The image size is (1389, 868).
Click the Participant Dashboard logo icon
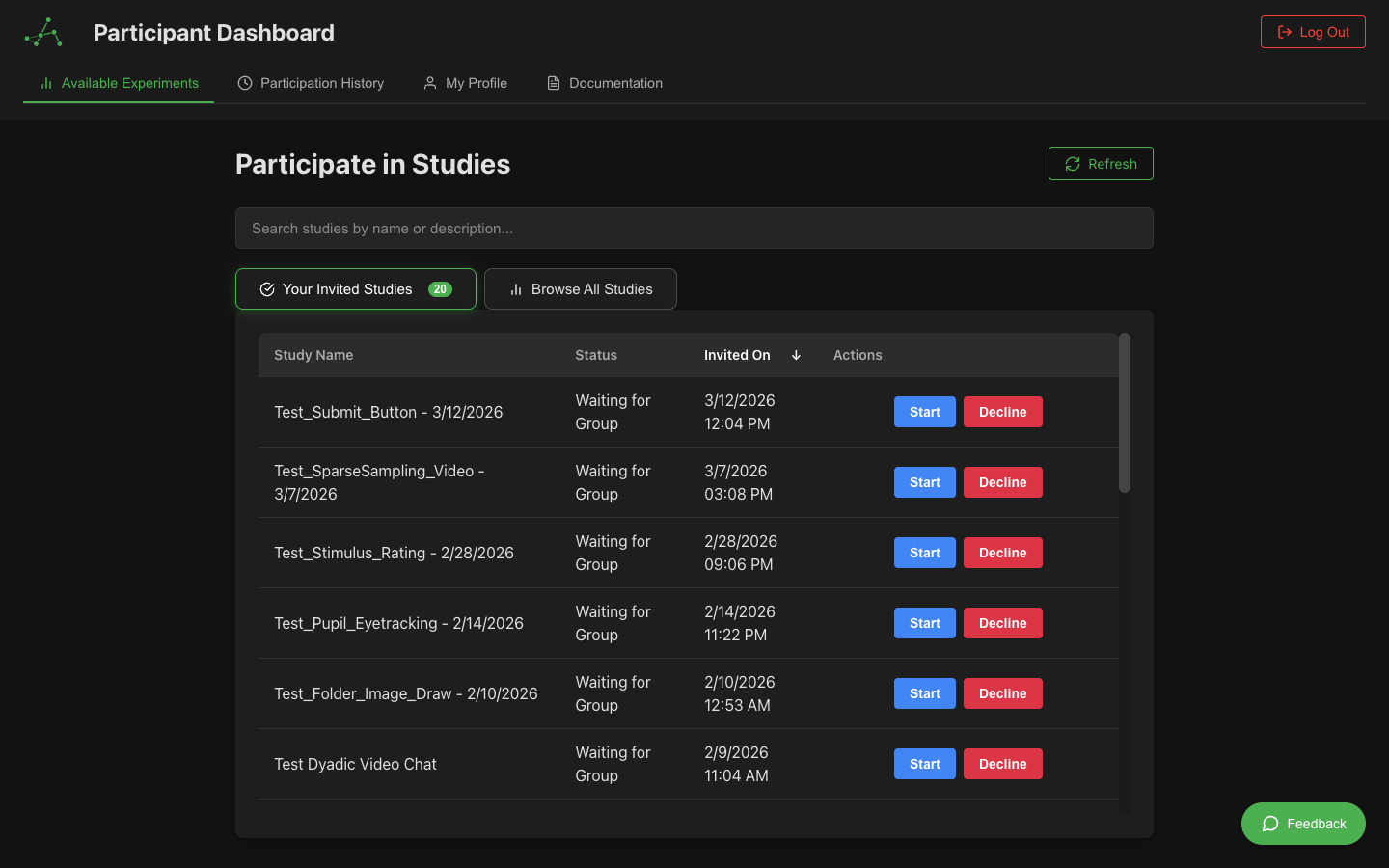point(41,31)
